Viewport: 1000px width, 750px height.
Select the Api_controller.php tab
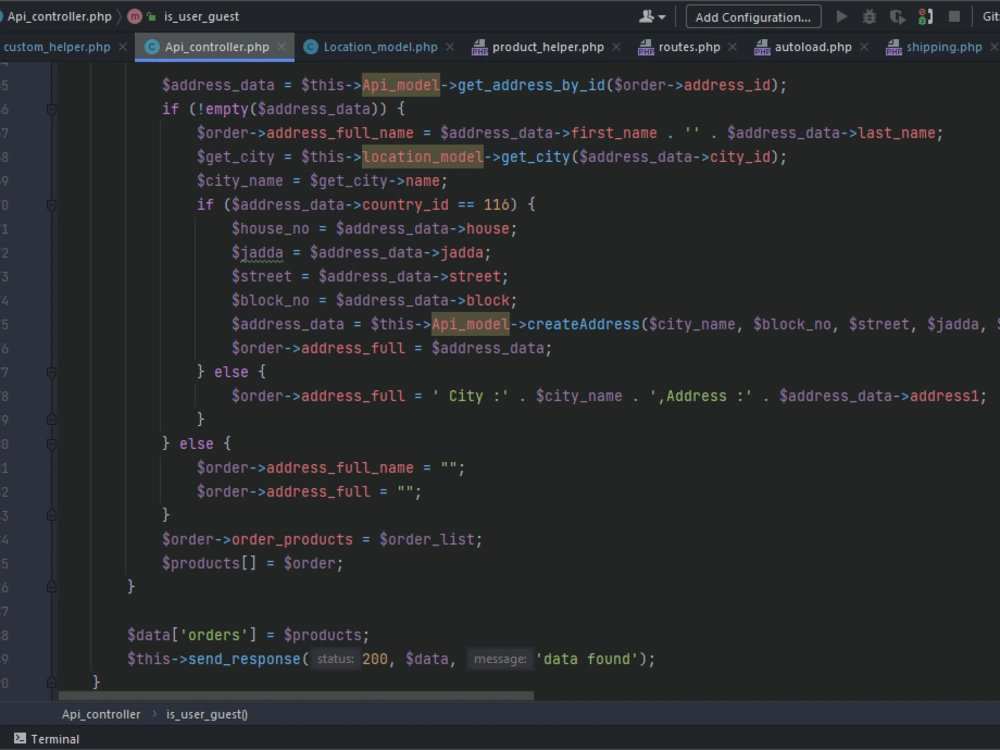coord(217,47)
